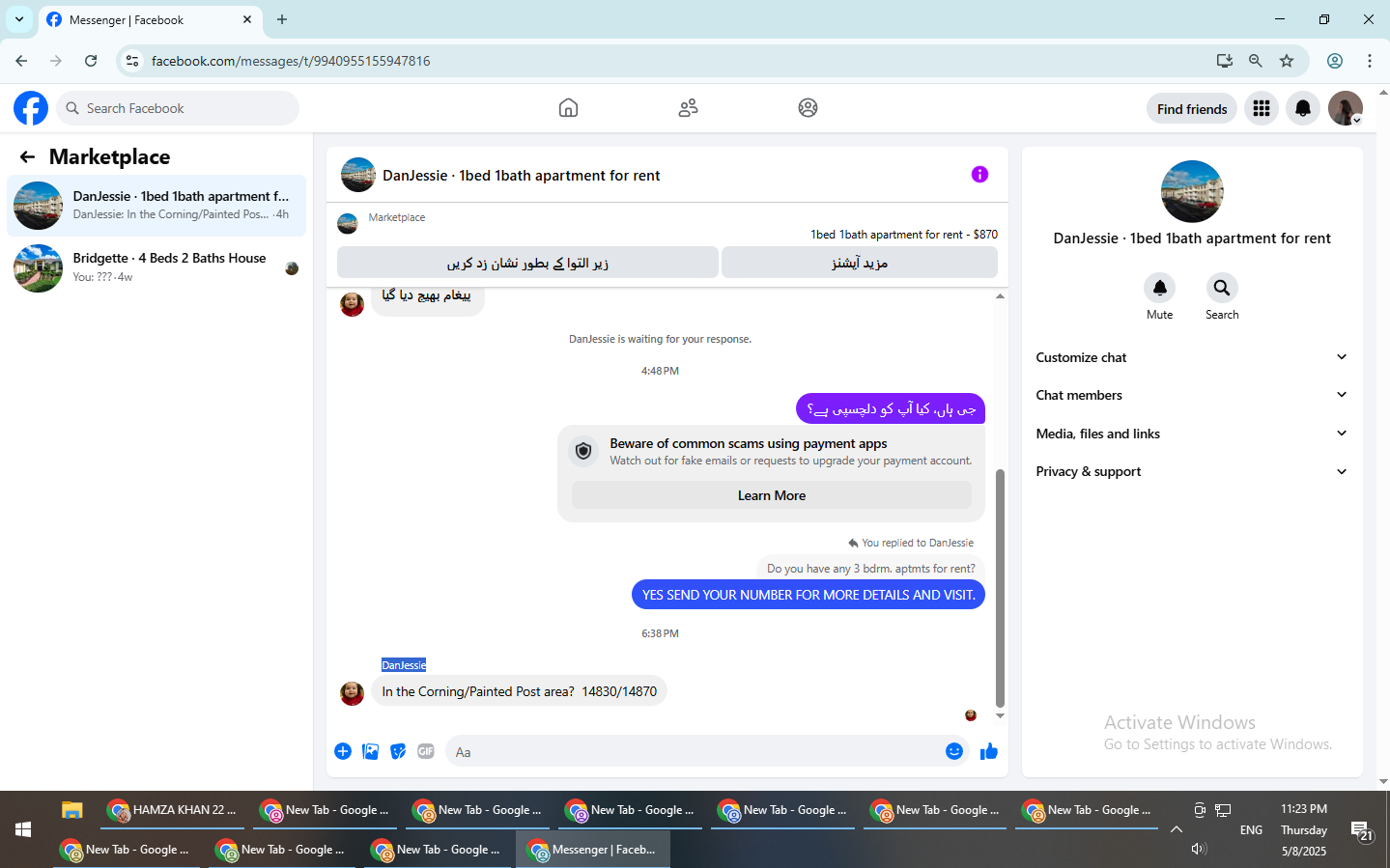This screenshot has width=1390, height=868.
Task: Click the 'YES SEND YOUR NUMBER' message bubble
Action: [x=808, y=595]
